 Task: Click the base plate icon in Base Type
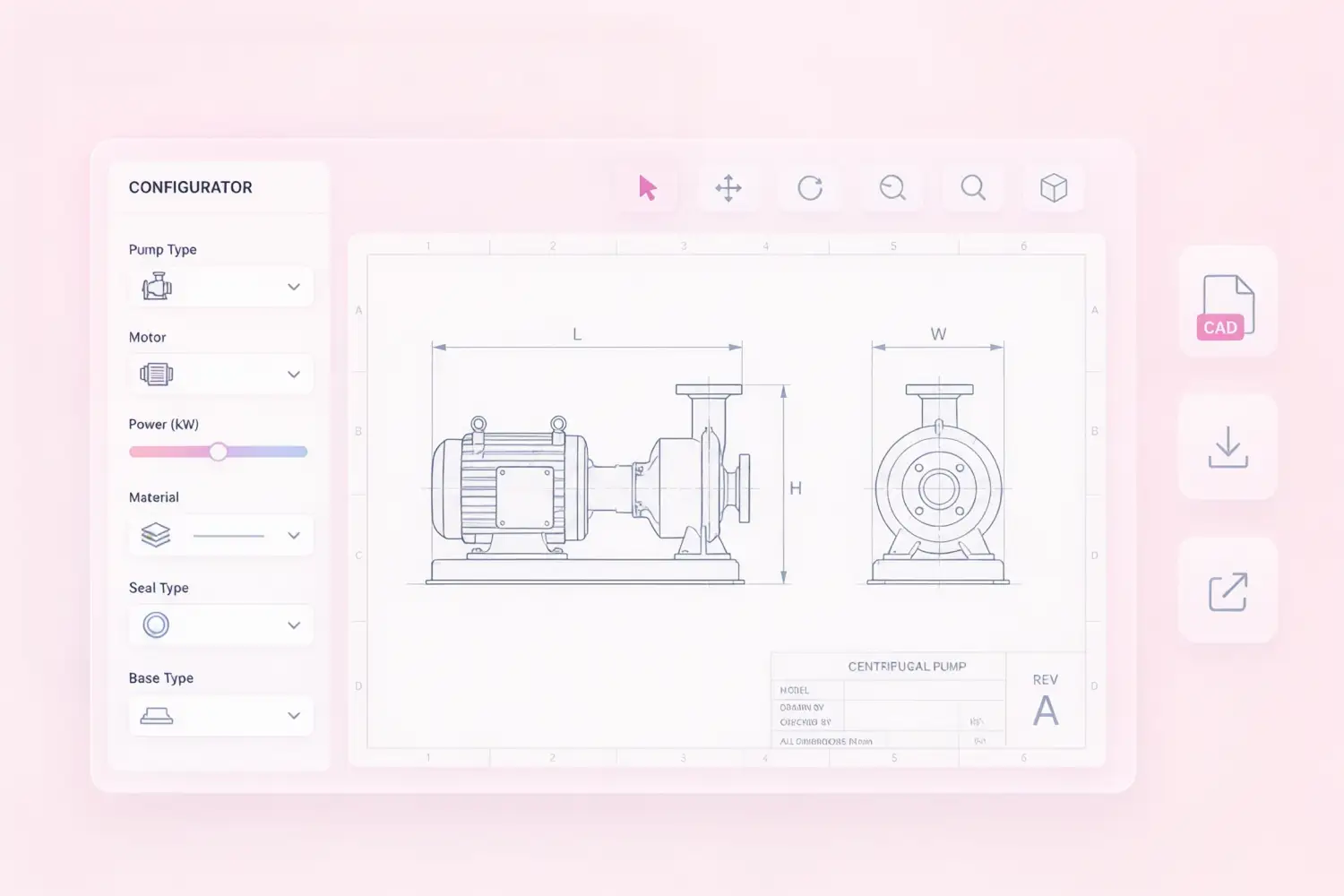coord(157,716)
